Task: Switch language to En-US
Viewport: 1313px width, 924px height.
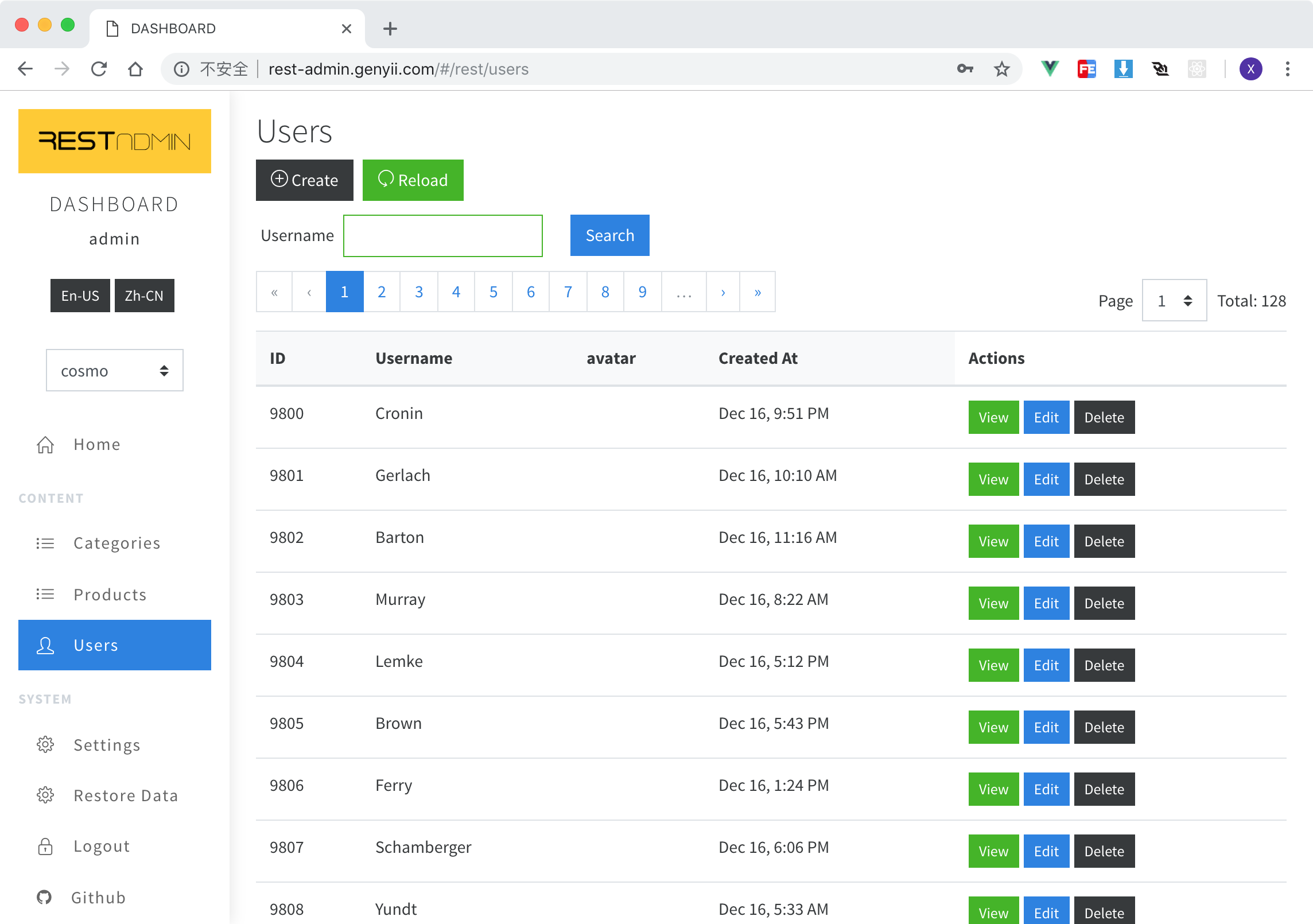Action: click(80, 296)
